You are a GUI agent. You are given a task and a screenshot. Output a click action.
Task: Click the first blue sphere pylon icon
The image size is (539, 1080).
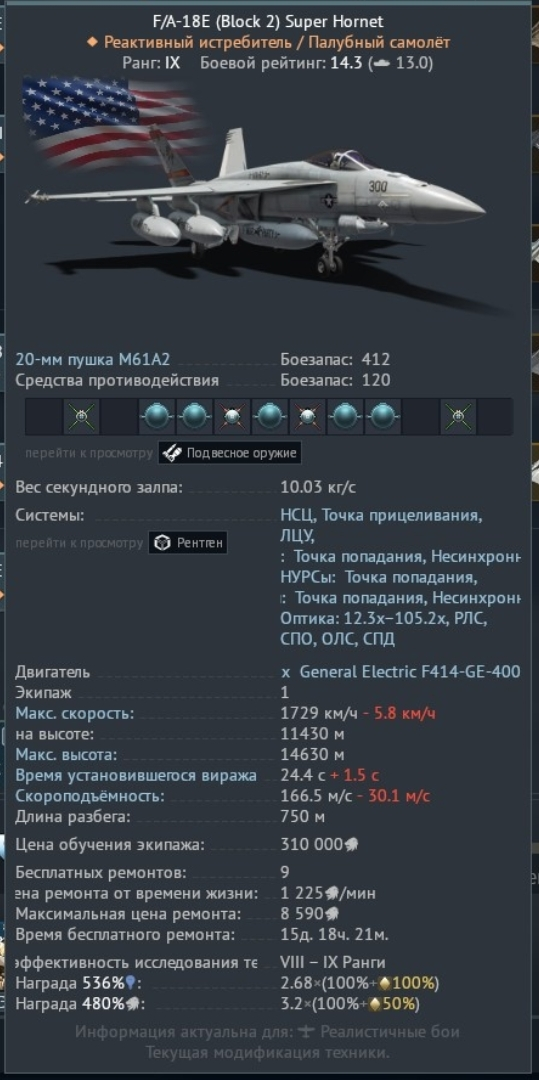tap(157, 416)
